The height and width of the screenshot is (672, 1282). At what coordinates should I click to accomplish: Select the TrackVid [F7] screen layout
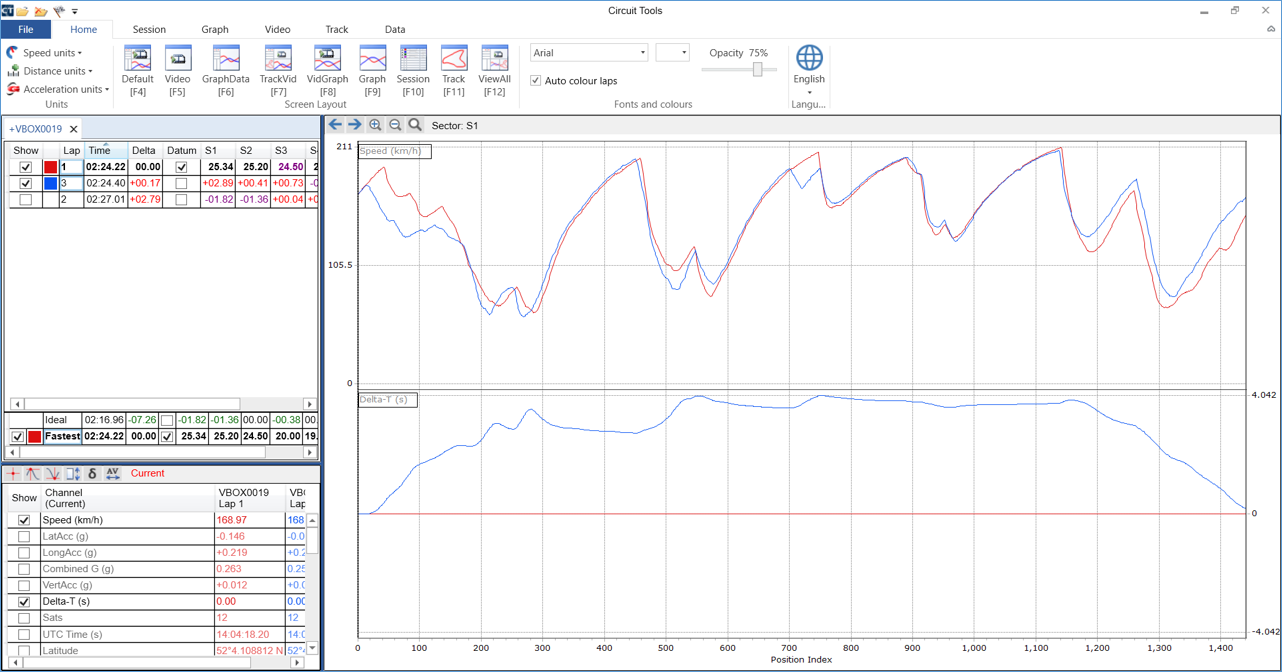[278, 70]
